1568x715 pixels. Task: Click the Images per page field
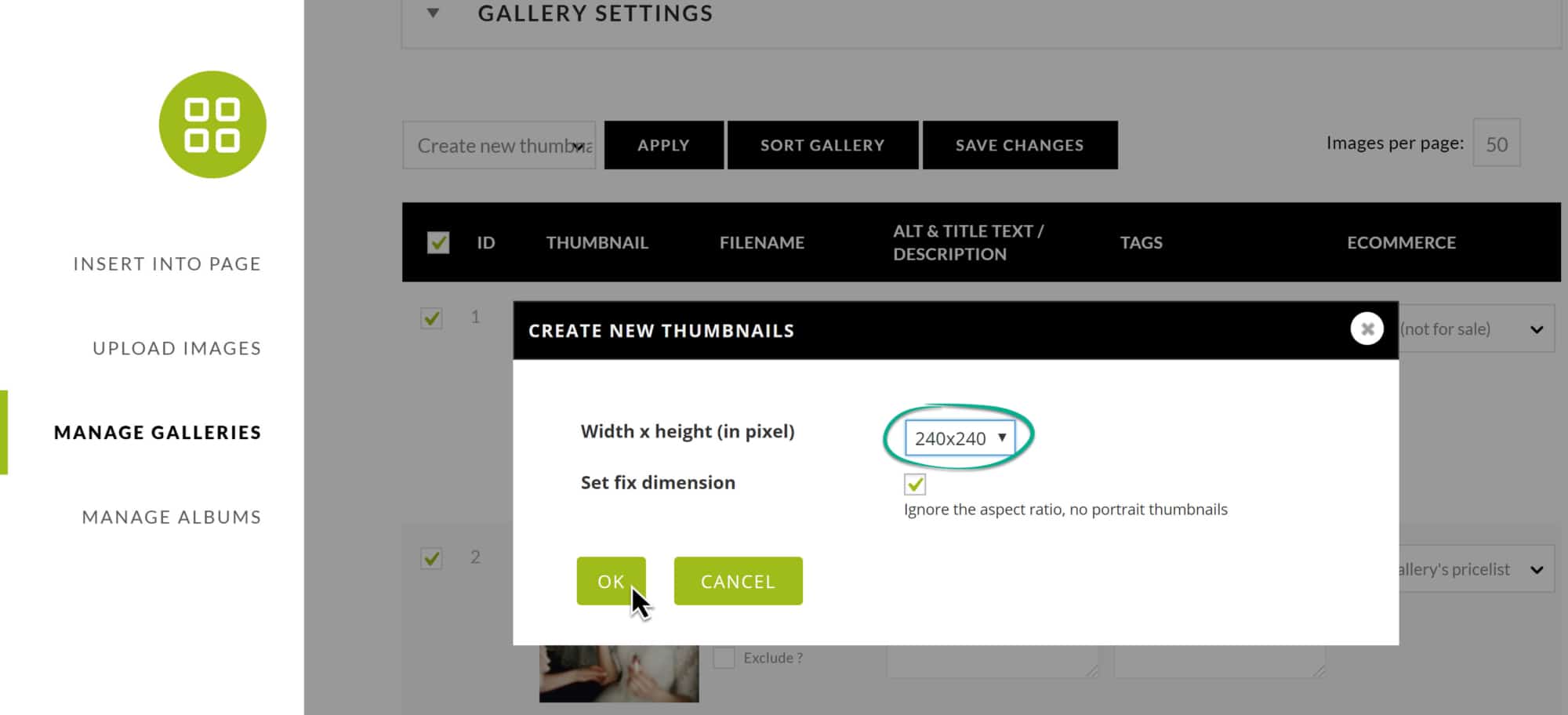(1497, 143)
